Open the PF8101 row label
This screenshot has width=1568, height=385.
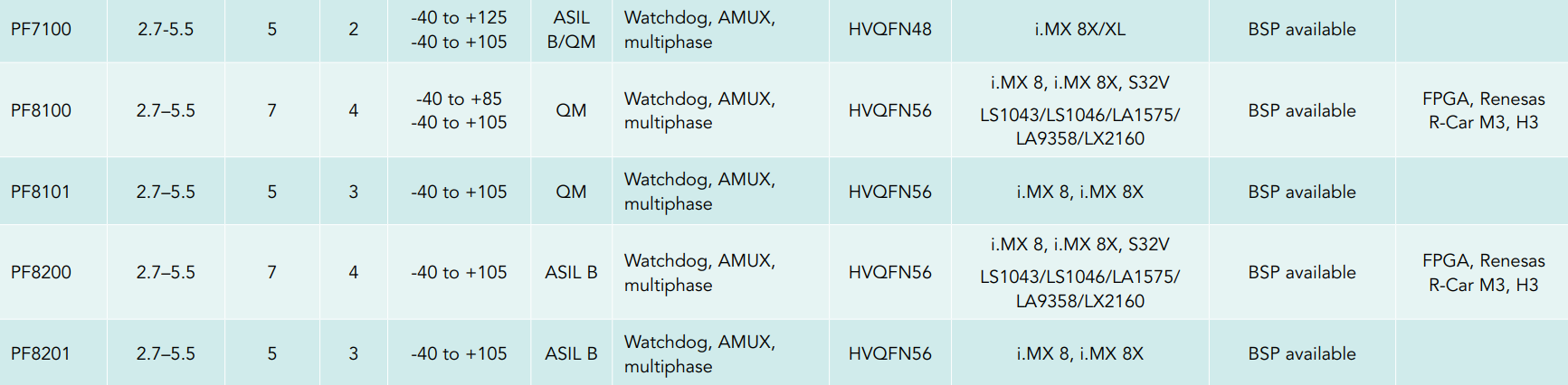[x=41, y=192]
